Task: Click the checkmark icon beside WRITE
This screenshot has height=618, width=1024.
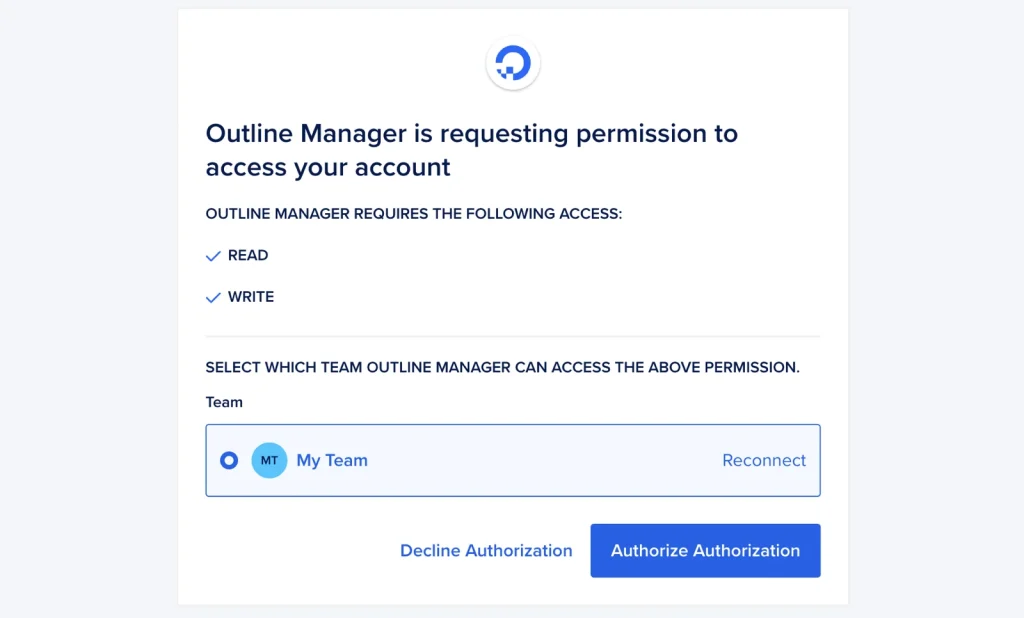Action: 212,298
